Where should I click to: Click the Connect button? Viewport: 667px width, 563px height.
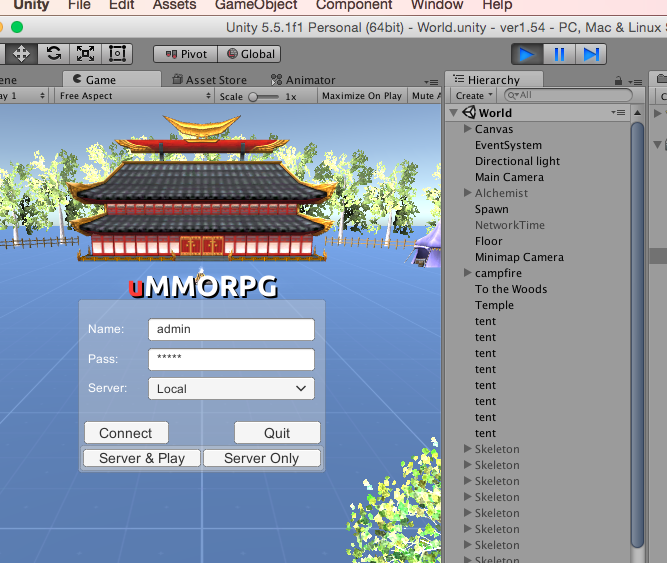pyautogui.click(x=126, y=433)
